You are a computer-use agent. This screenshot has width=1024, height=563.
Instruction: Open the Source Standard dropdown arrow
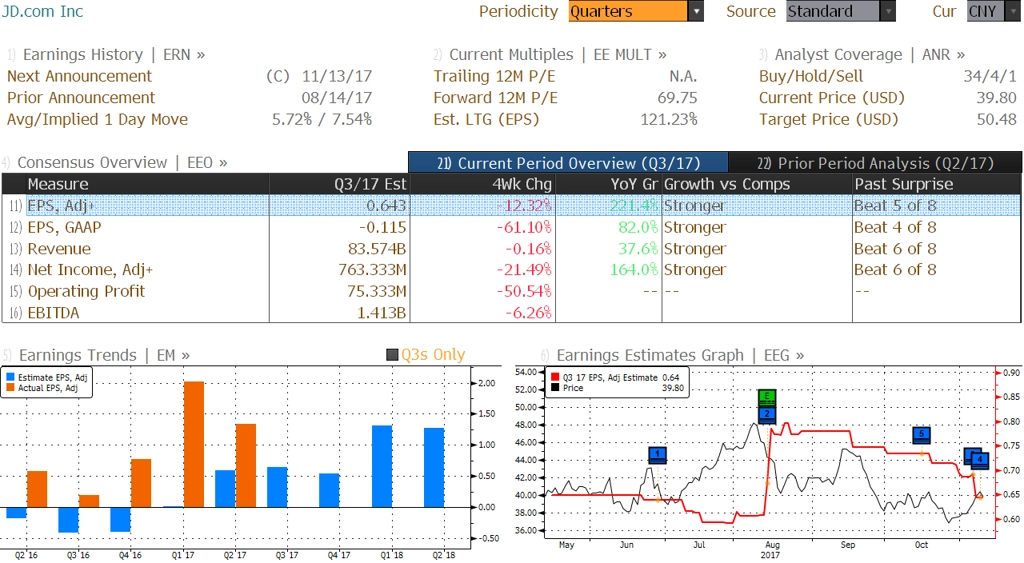(x=888, y=12)
